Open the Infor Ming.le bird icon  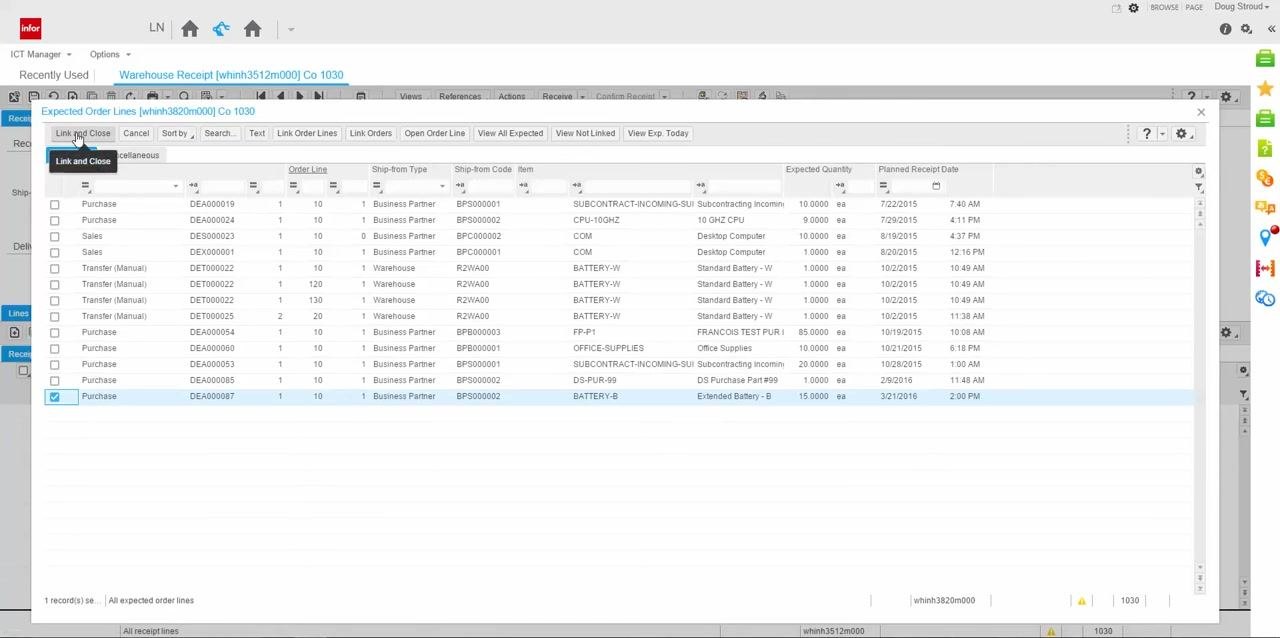(x=221, y=29)
